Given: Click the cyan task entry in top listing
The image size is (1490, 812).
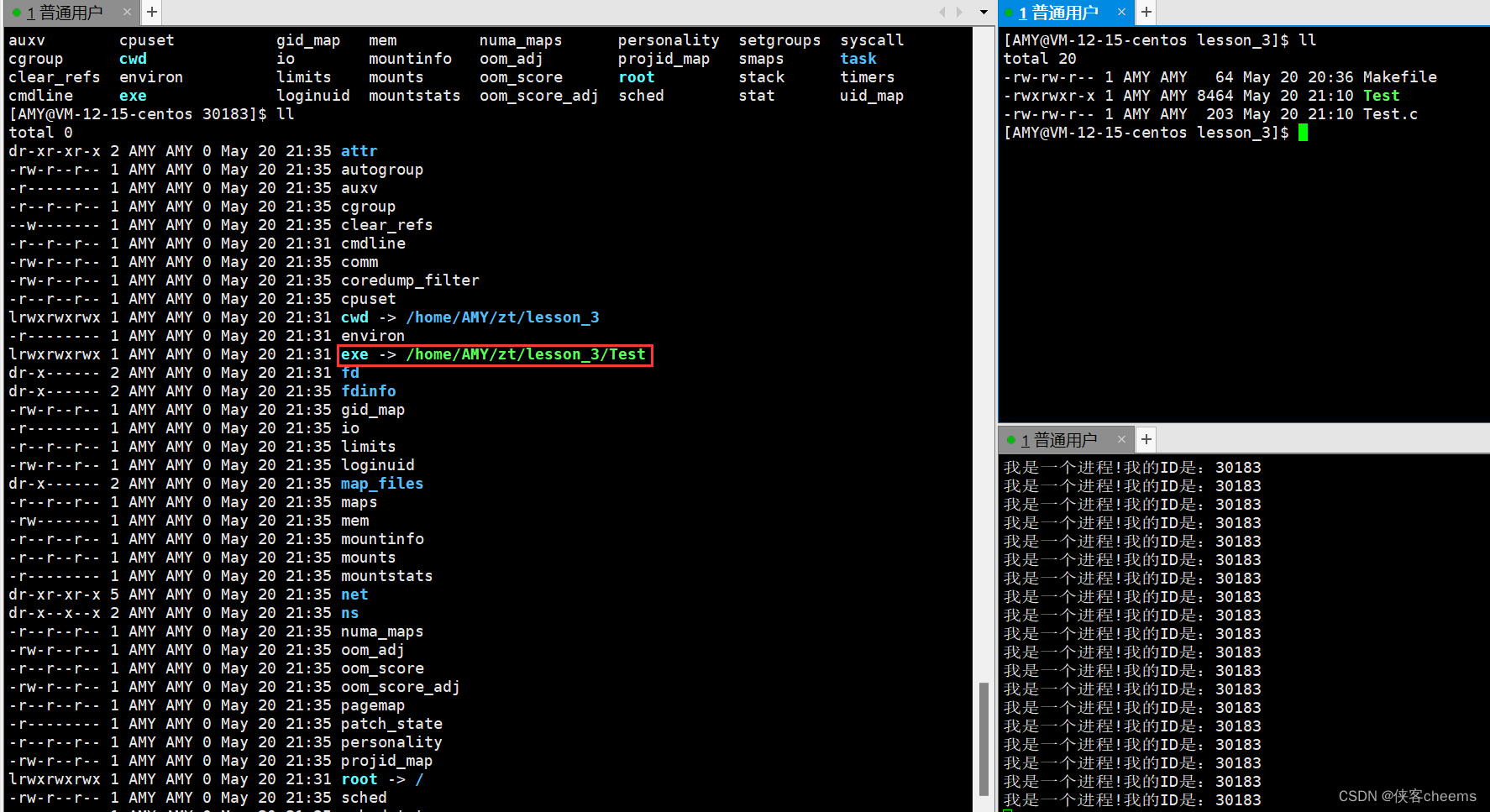Looking at the screenshot, I should (x=858, y=59).
